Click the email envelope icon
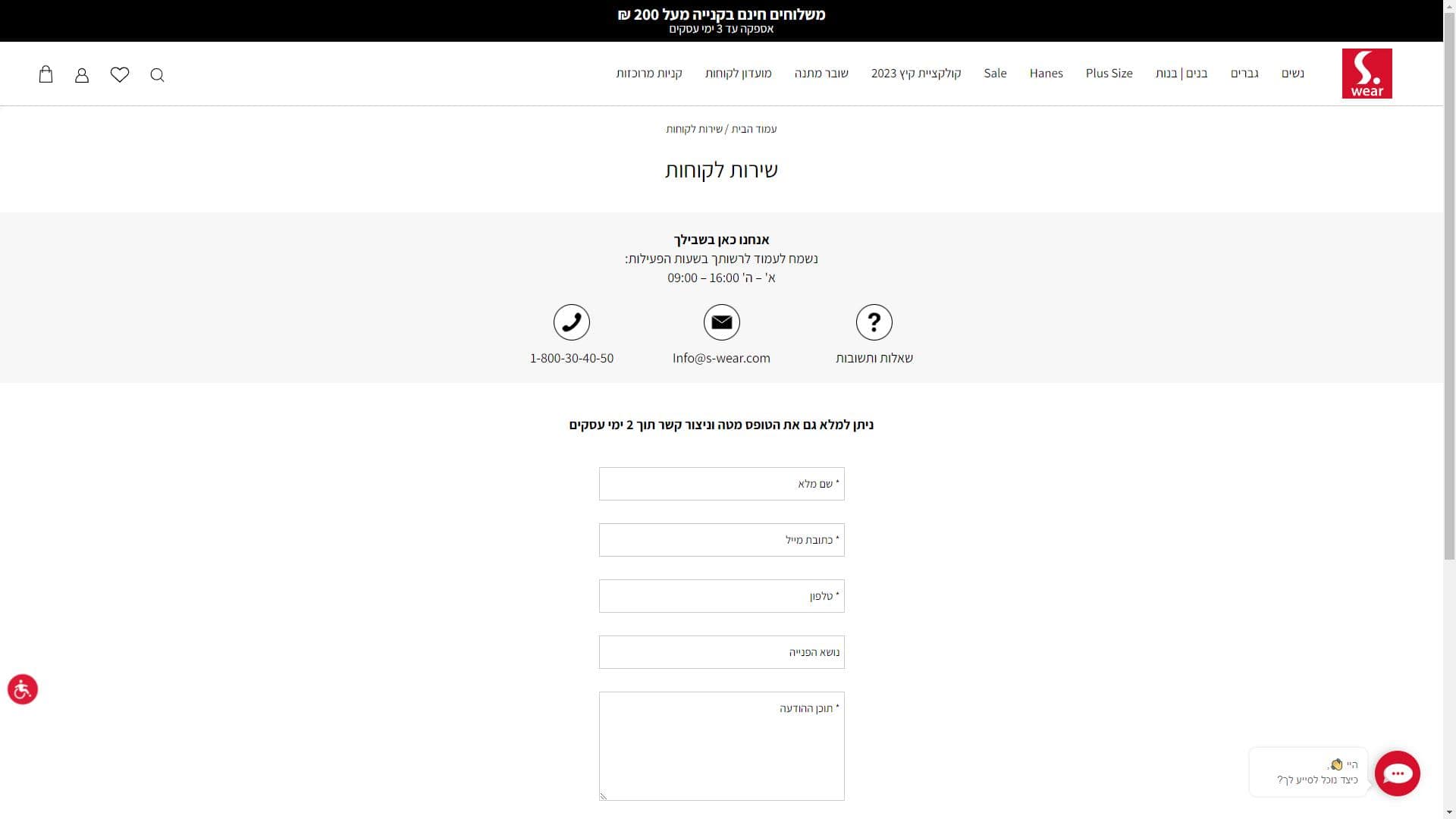Image resolution: width=1456 pixels, height=819 pixels. point(721,322)
